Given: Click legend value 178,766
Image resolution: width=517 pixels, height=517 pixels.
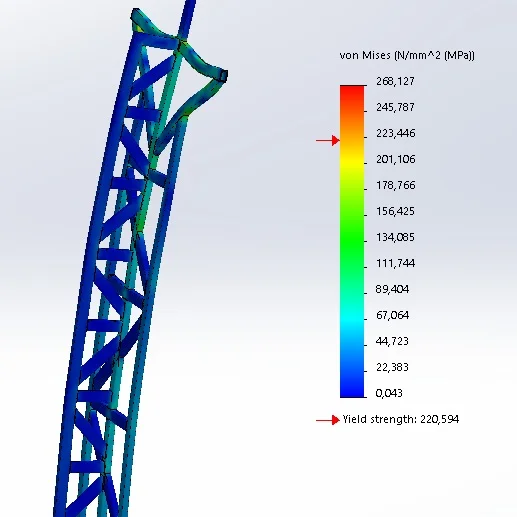Looking at the screenshot, I should (396, 185).
